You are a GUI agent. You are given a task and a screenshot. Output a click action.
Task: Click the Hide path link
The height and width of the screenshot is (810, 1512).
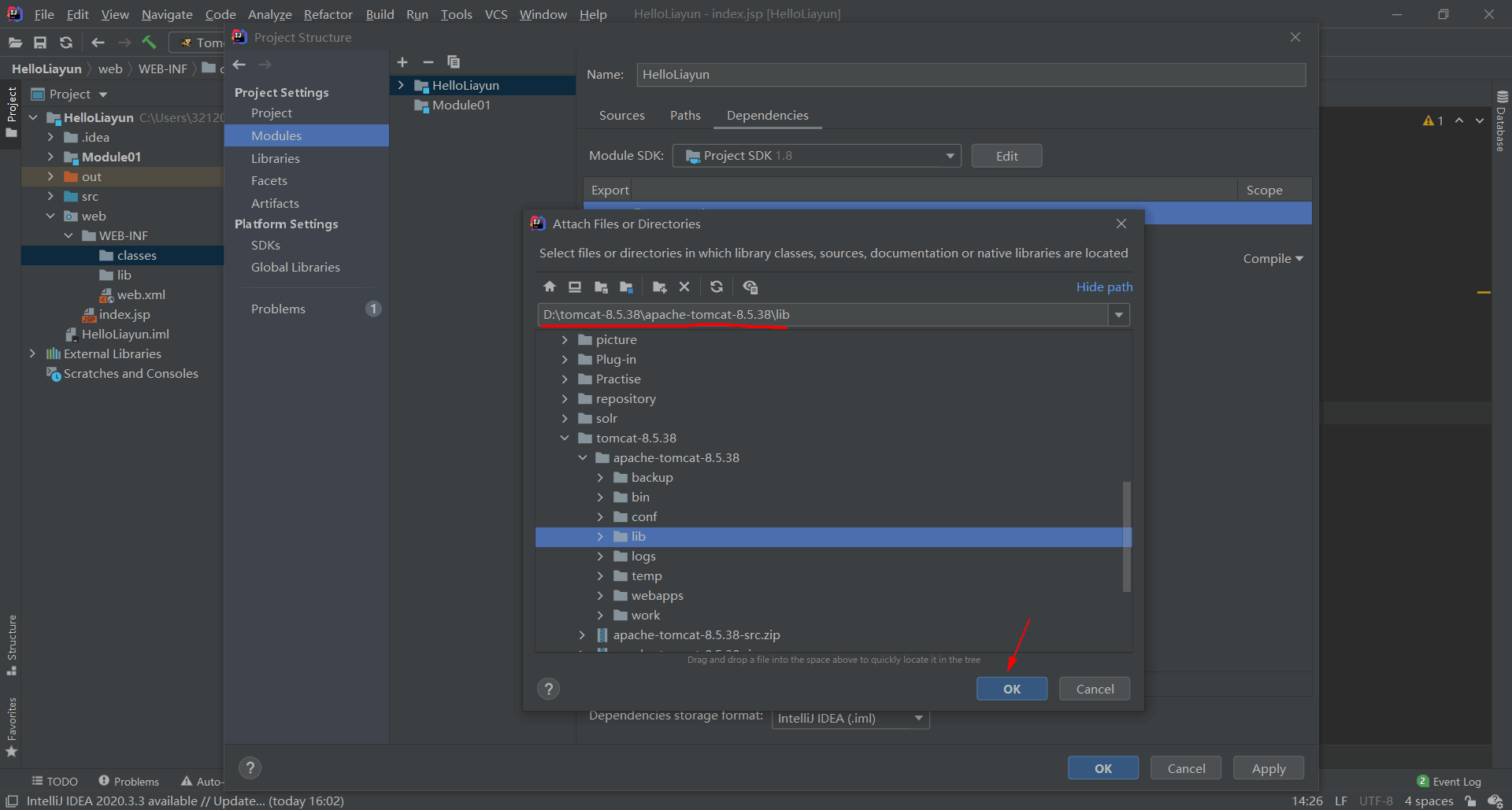click(x=1104, y=287)
